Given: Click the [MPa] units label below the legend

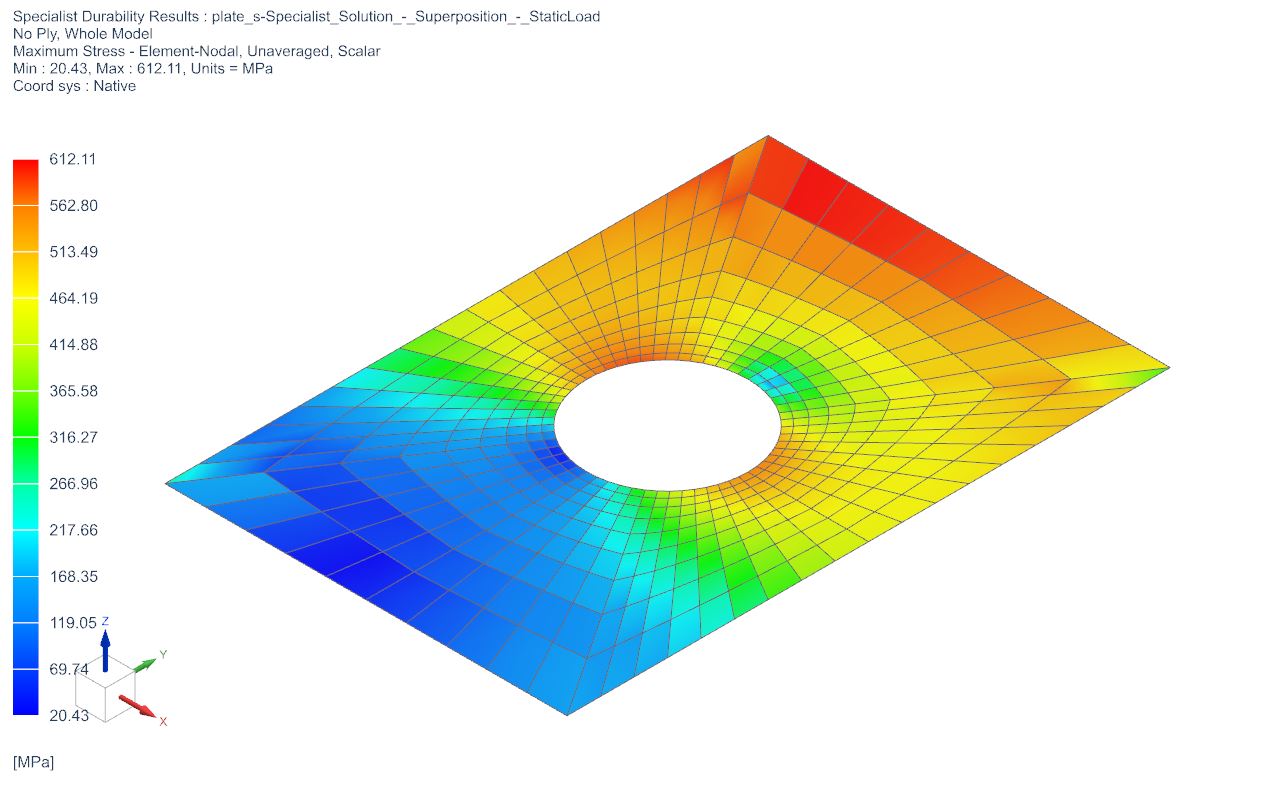Looking at the screenshot, I should [33, 762].
